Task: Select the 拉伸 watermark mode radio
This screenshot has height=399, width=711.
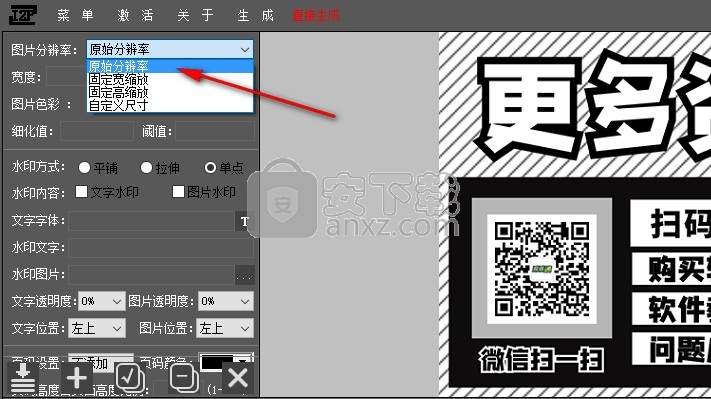Action: [146, 168]
